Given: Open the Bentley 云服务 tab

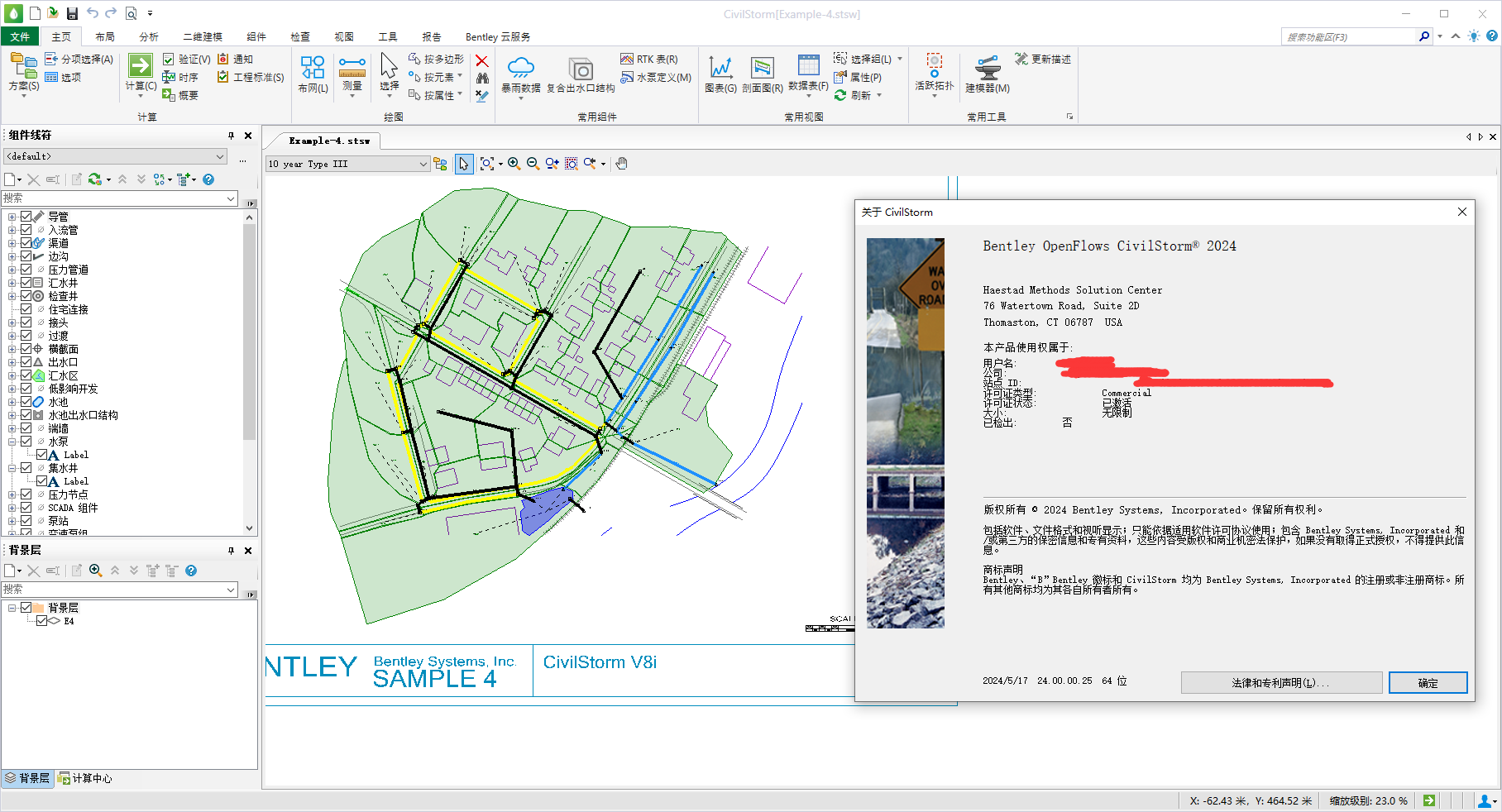Looking at the screenshot, I should pos(498,36).
